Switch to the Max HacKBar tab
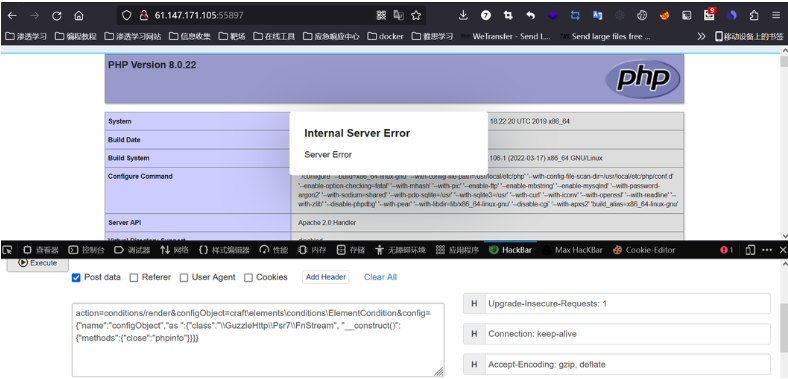The height and width of the screenshot is (379, 788). [572, 250]
